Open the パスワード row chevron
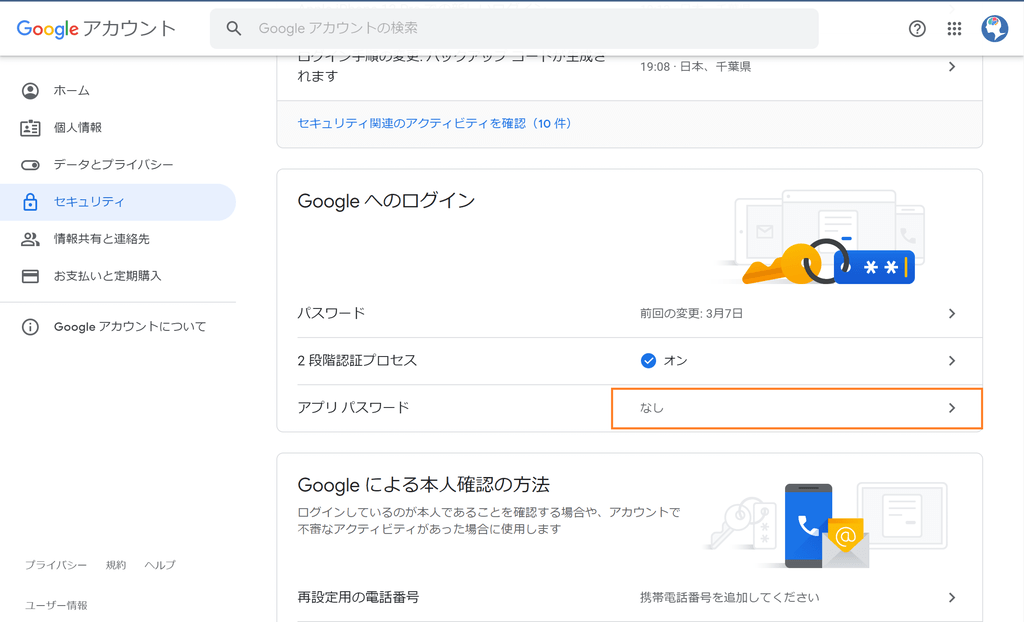Viewport: 1024px width, 622px height. coord(952,314)
